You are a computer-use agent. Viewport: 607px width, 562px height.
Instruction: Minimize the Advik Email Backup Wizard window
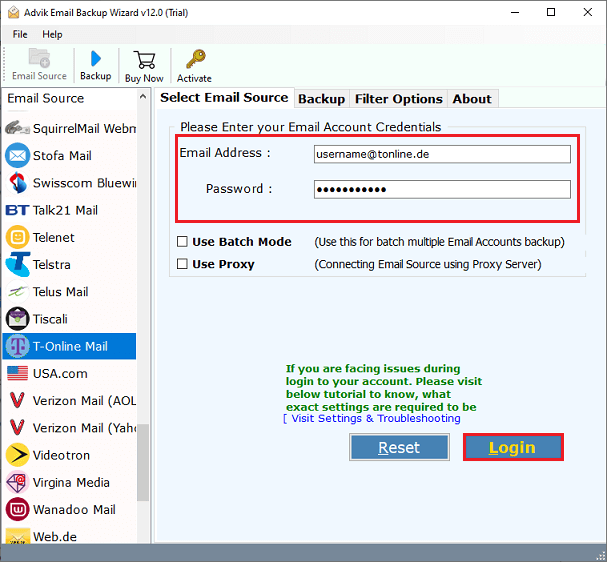coord(515,12)
